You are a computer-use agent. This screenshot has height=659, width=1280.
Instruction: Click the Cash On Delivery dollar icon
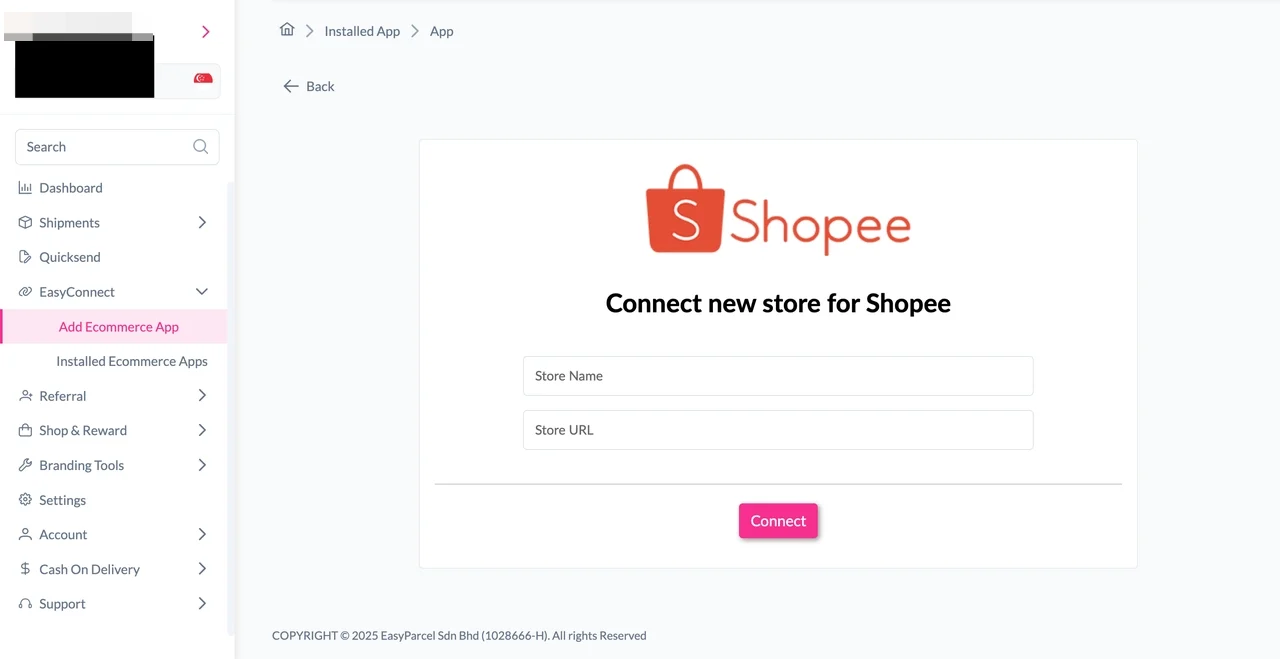[x=25, y=569]
